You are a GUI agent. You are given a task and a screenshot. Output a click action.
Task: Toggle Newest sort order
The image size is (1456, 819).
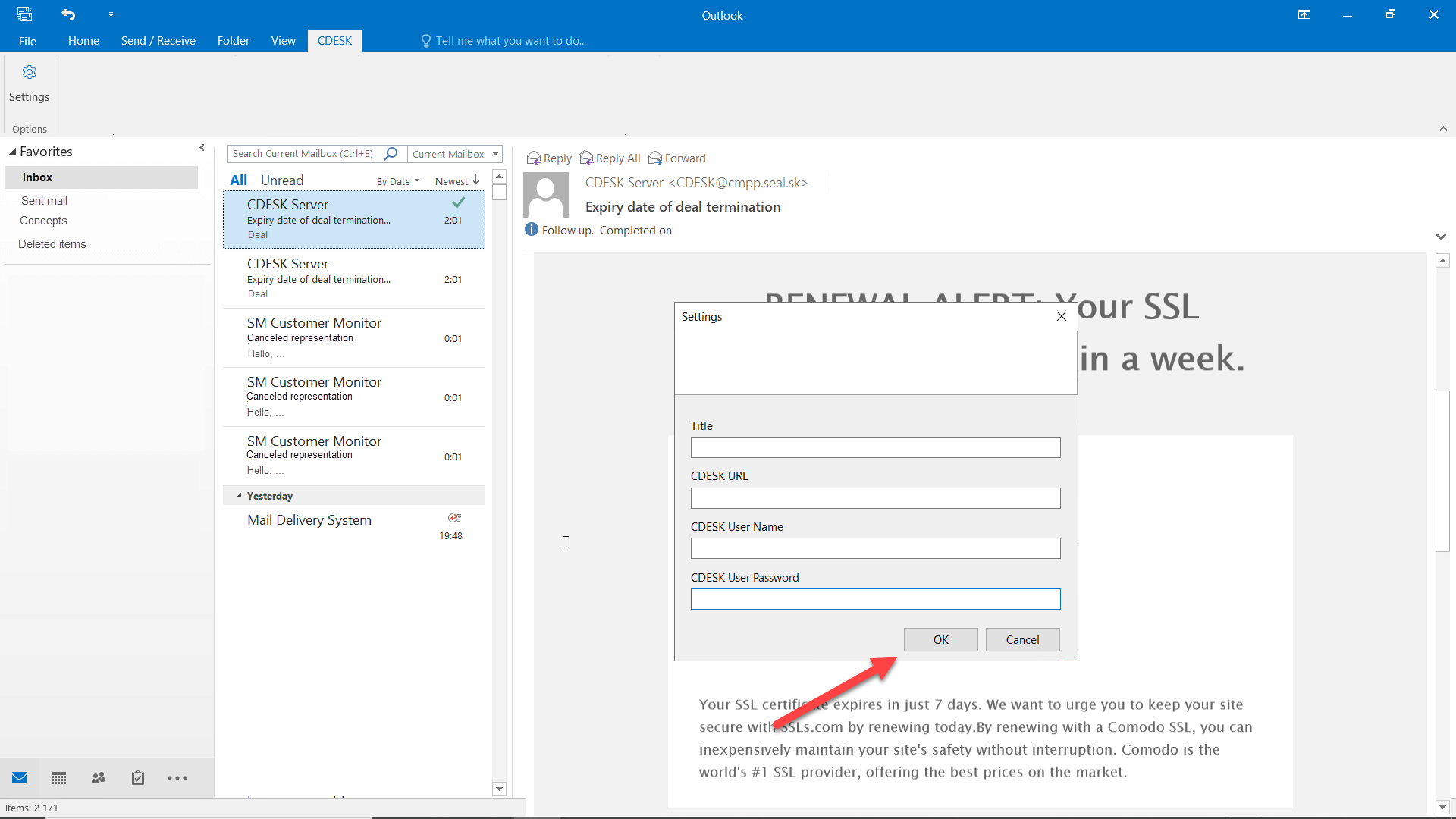457,181
